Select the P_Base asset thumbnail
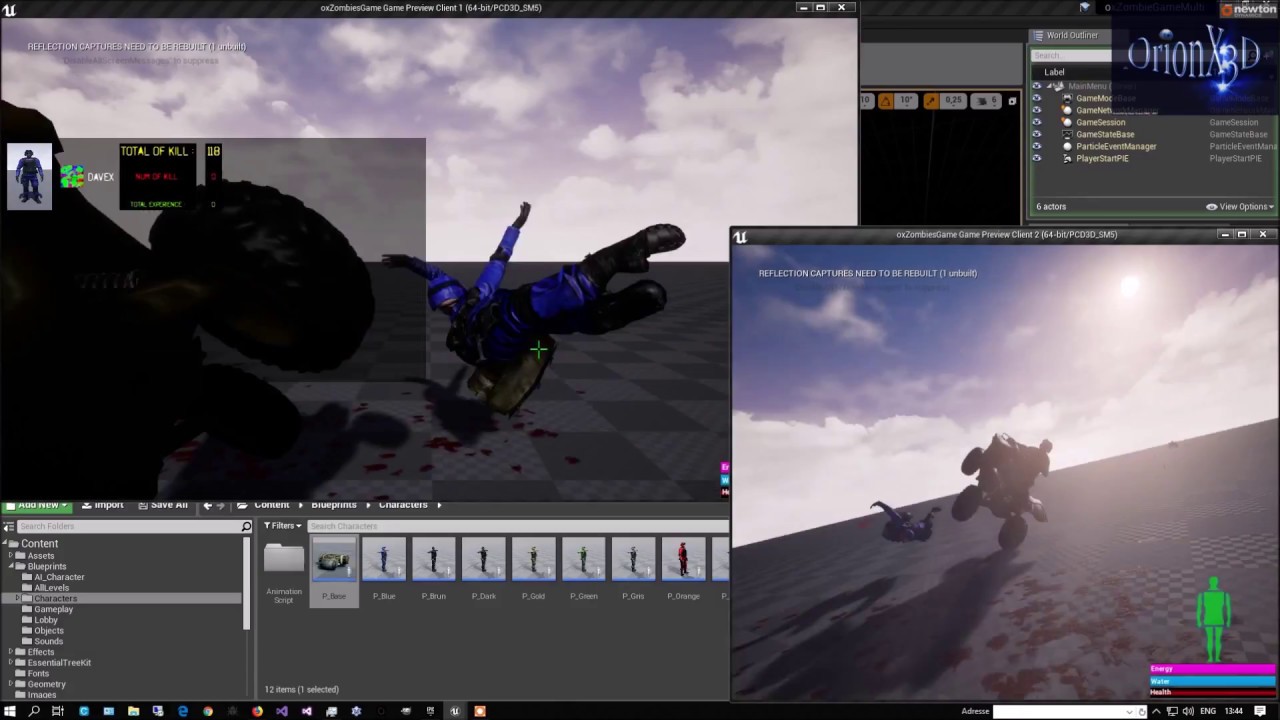This screenshot has height=720, width=1280. (334, 560)
